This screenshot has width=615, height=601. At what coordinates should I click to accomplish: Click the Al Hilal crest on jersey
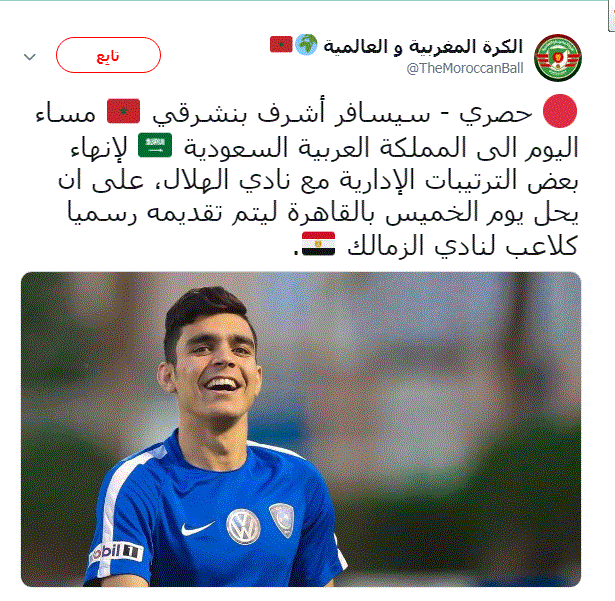282,519
